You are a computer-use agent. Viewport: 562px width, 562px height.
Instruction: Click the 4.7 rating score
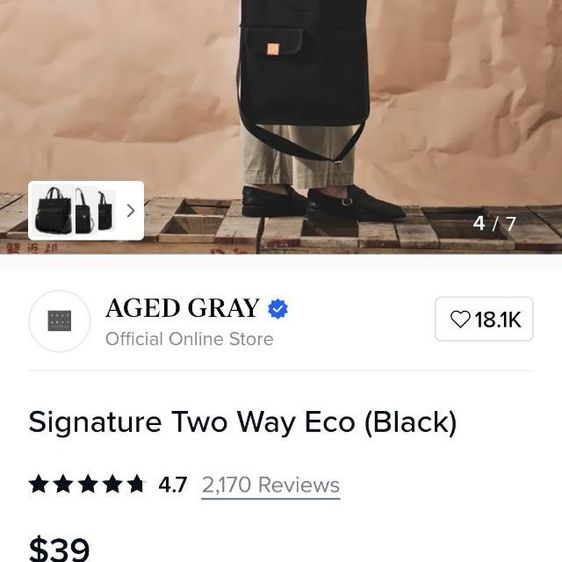pos(173,485)
